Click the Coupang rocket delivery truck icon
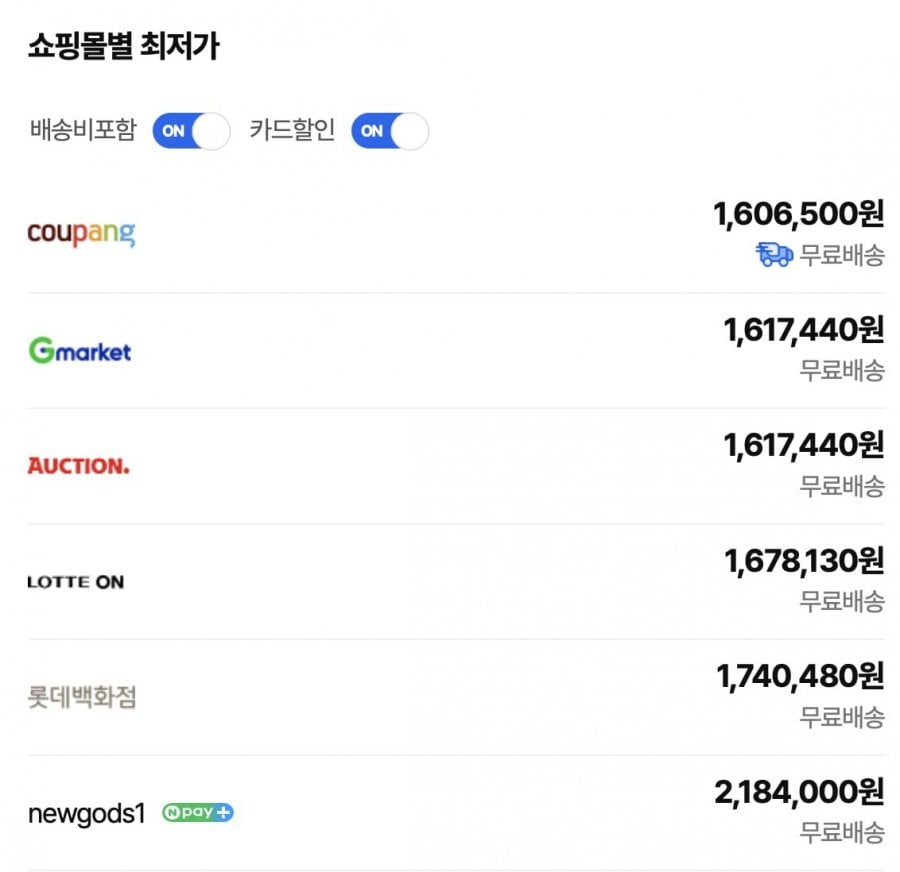The image size is (900, 872). (774, 255)
